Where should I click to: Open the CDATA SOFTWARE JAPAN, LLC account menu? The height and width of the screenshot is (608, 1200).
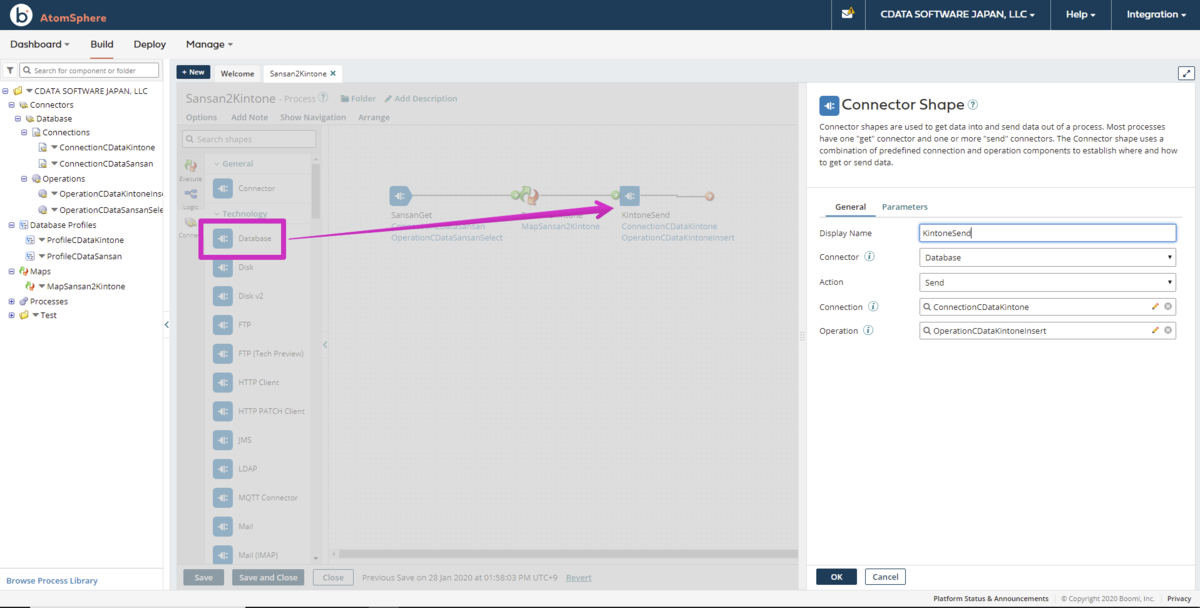[957, 15]
